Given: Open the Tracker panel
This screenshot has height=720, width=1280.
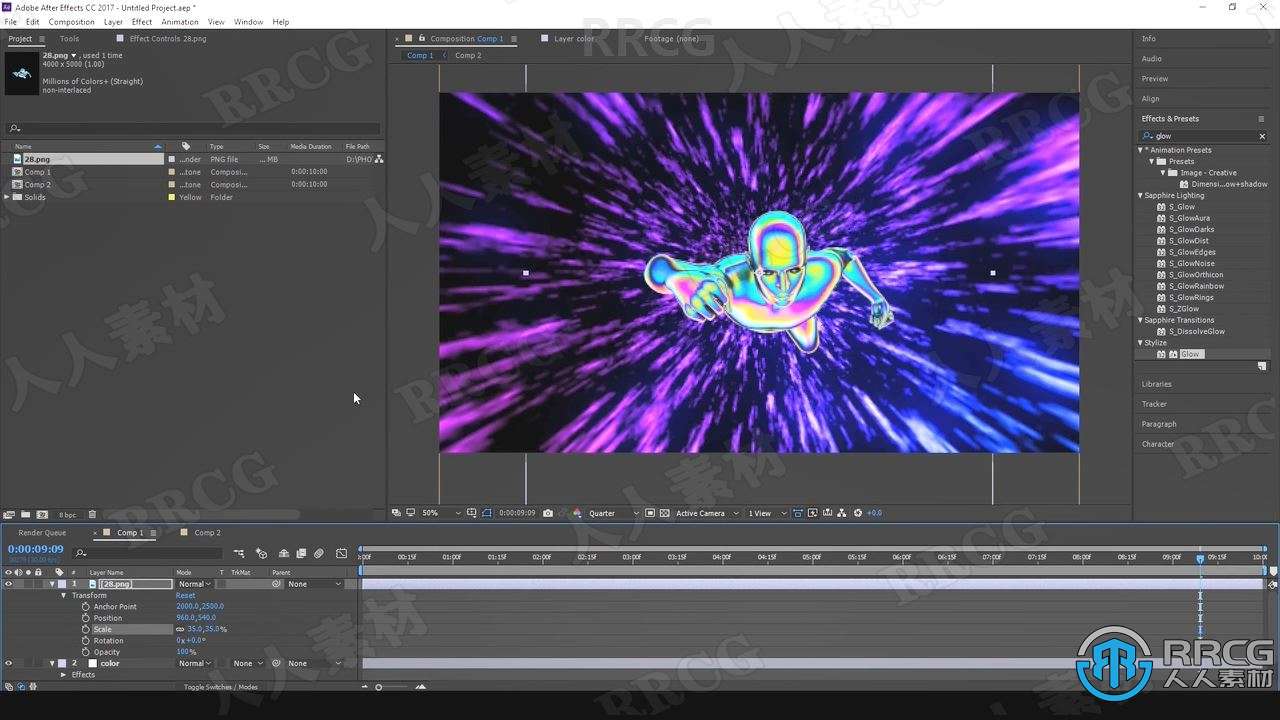Looking at the screenshot, I should pyautogui.click(x=1154, y=404).
